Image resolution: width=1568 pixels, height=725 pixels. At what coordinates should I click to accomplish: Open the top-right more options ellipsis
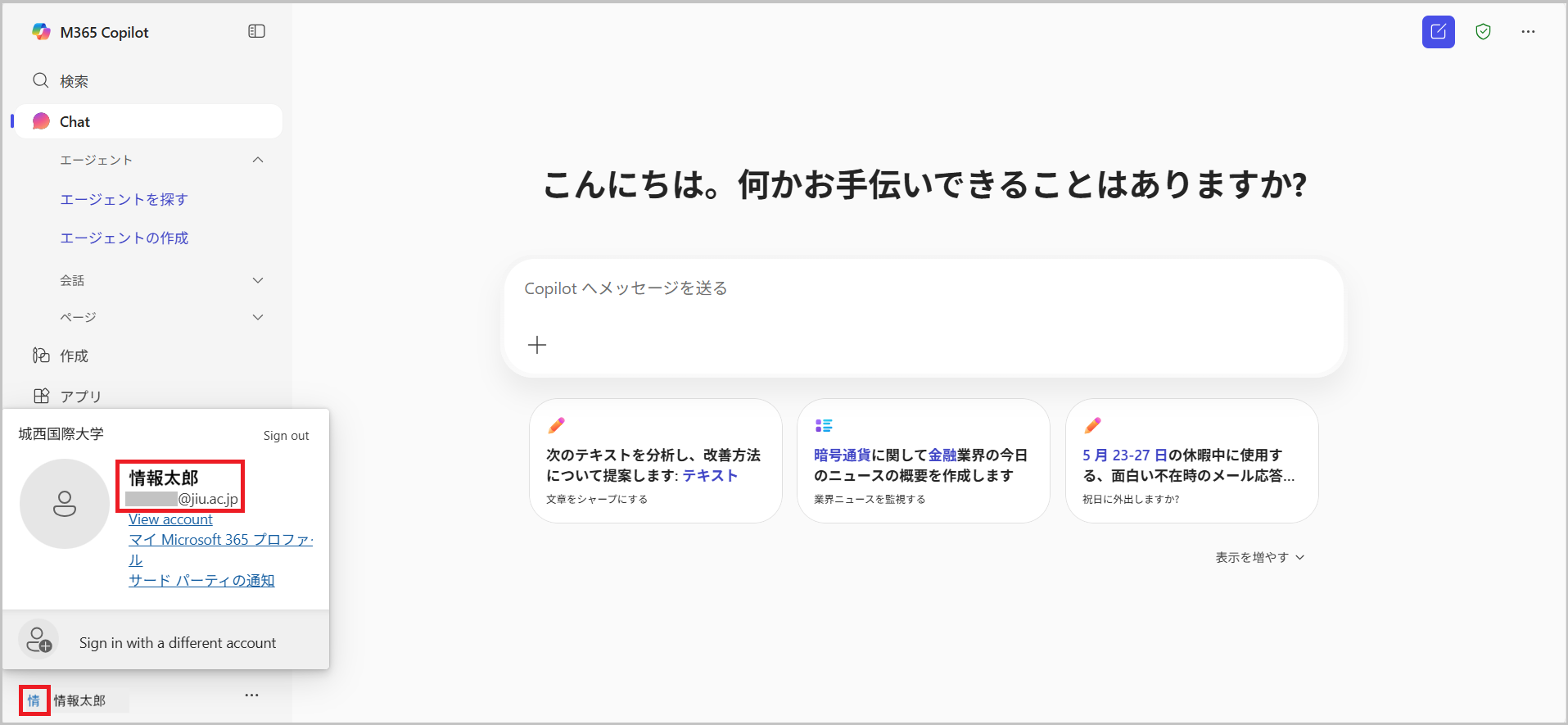[1528, 32]
